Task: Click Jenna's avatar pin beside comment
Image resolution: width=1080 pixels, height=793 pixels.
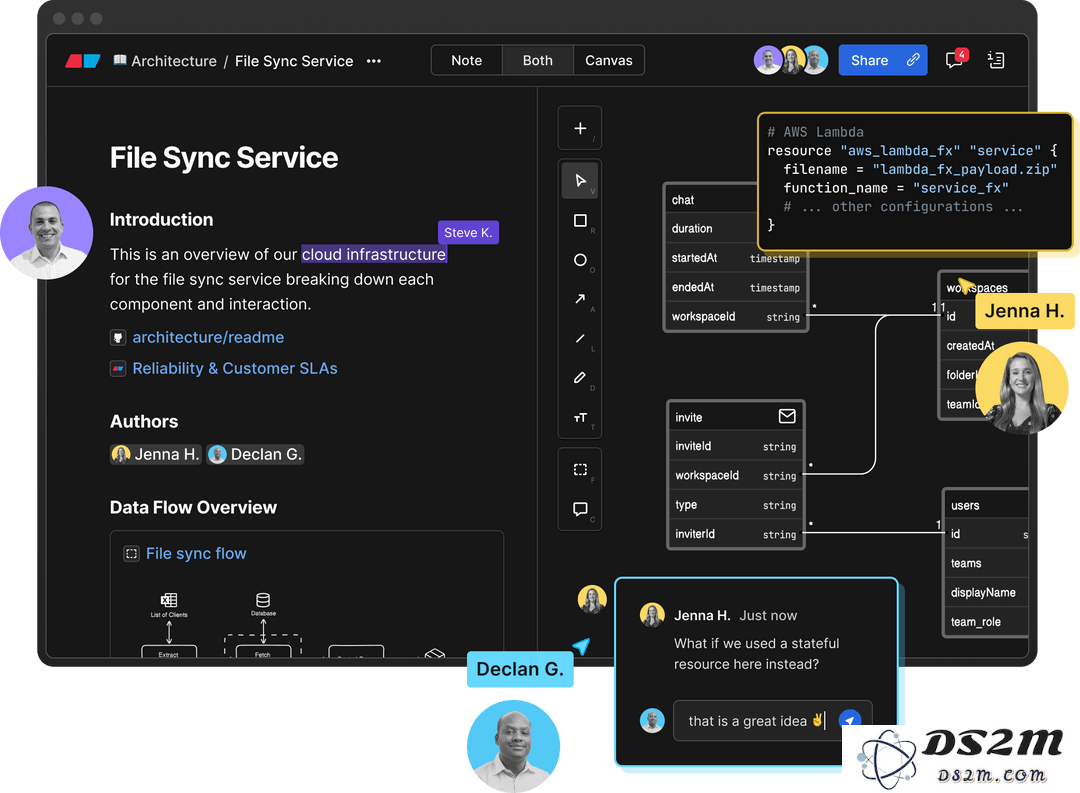Action: 592,599
